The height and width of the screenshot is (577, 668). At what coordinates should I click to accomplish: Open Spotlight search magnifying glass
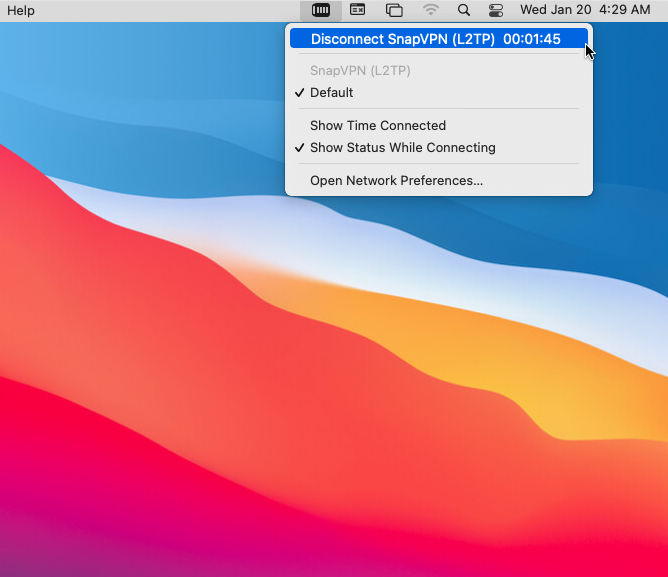464,10
